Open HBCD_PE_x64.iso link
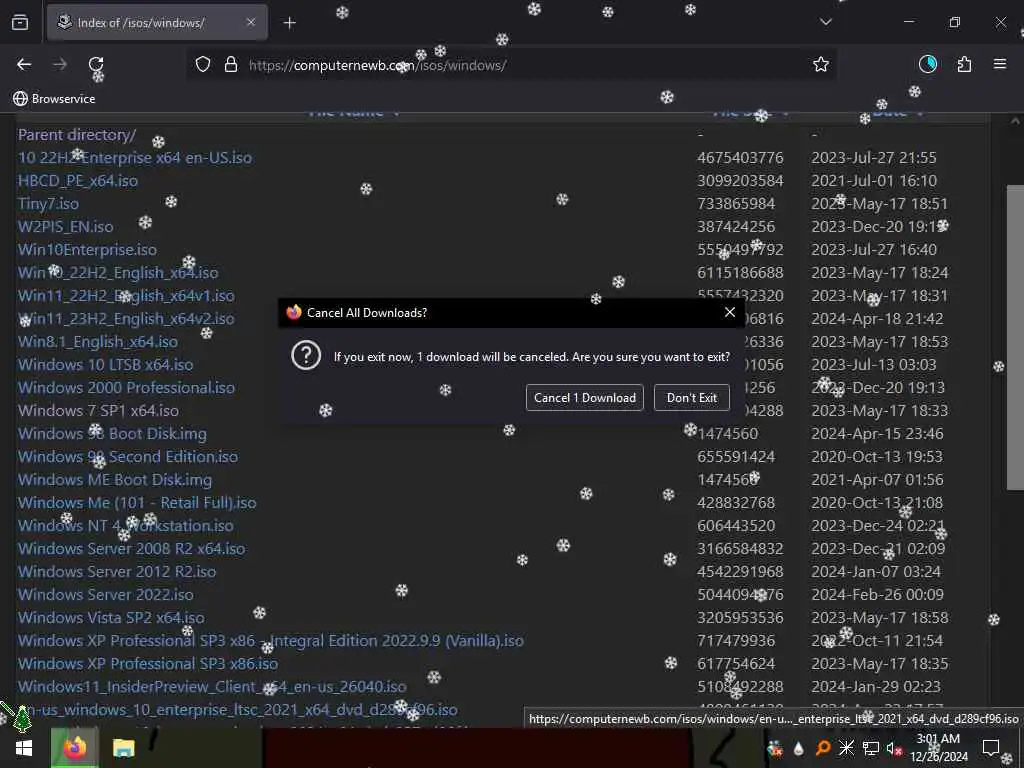The image size is (1024, 768). pos(78,180)
